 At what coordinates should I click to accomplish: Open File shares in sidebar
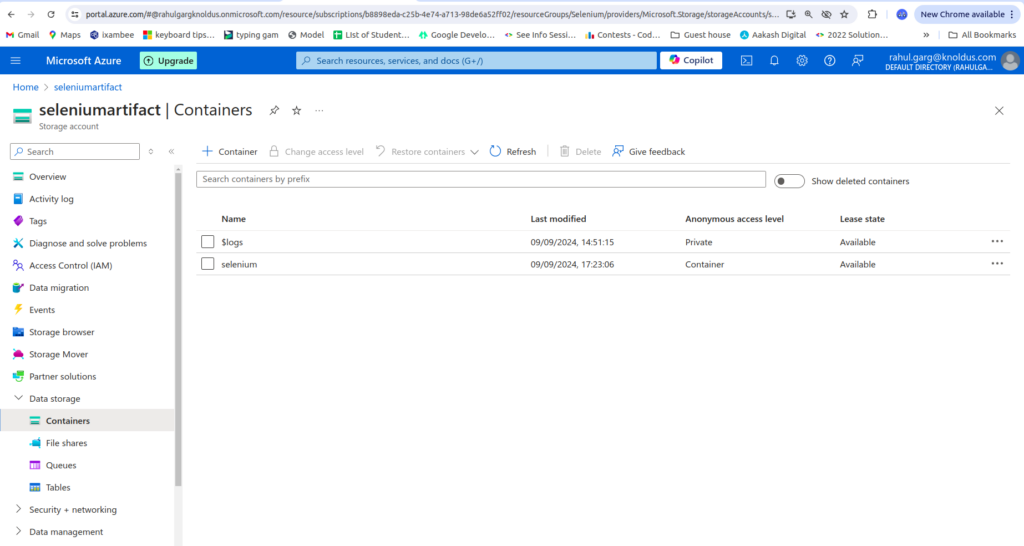[66, 443]
